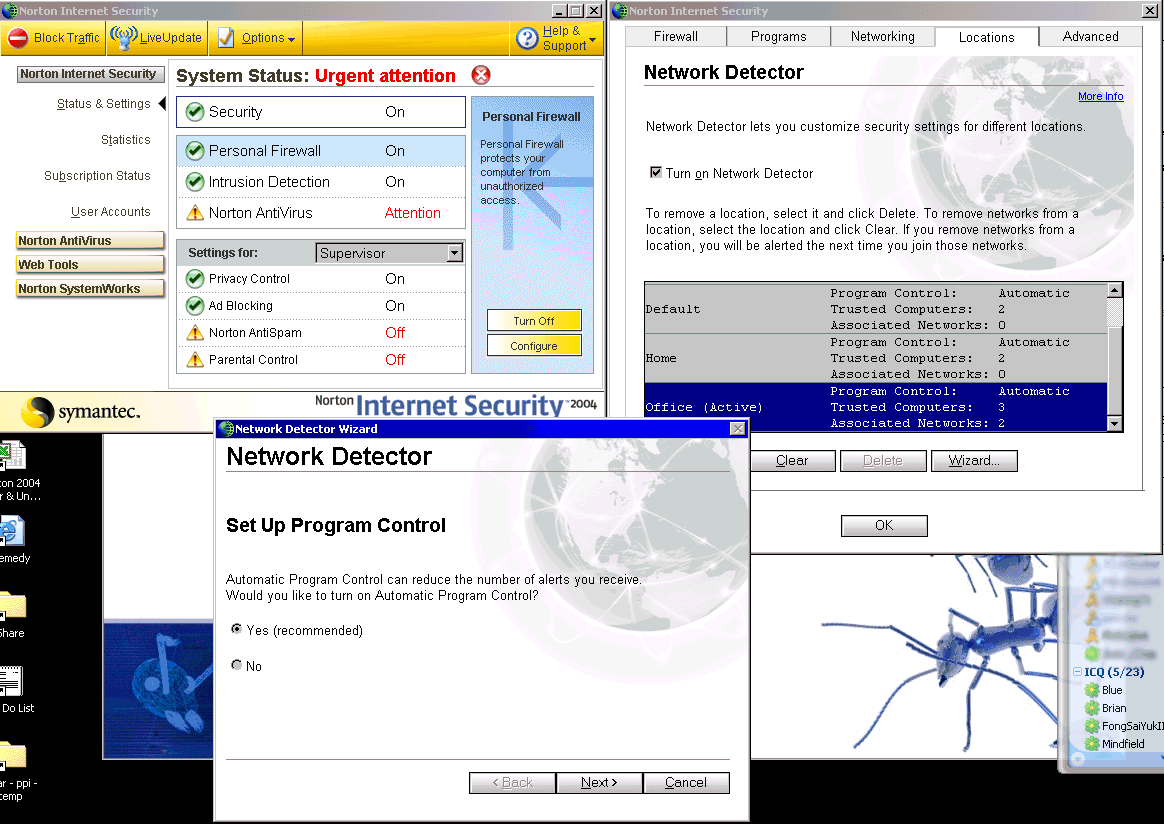Image resolution: width=1164 pixels, height=824 pixels.
Task: Go to the Advanced tab
Action: [x=1091, y=36]
